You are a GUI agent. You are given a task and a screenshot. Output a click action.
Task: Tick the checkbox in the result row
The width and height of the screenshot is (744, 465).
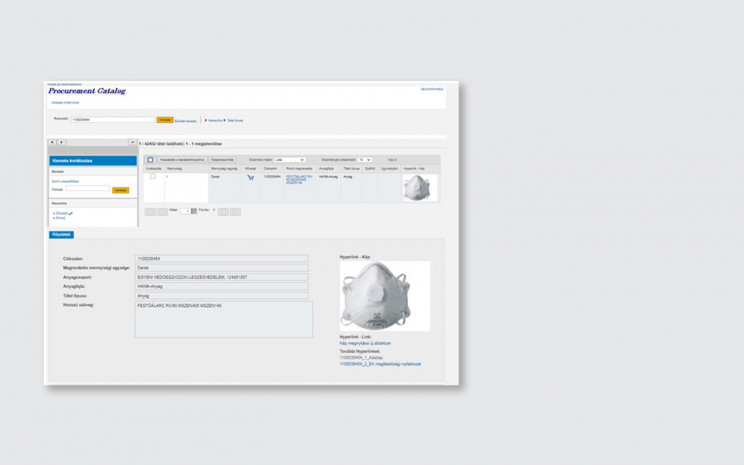pyautogui.click(x=153, y=177)
